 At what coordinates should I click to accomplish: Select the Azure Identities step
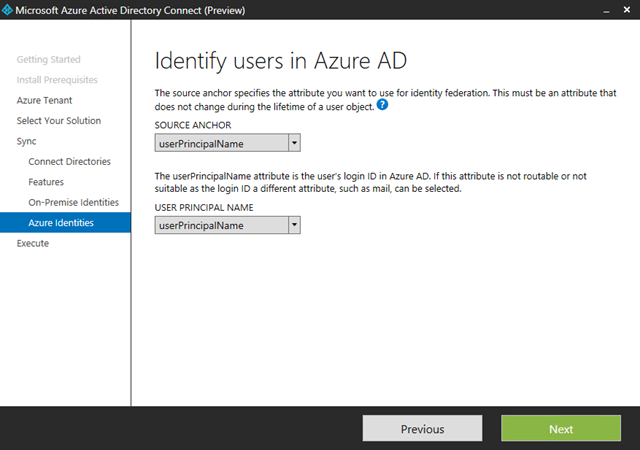(65, 223)
